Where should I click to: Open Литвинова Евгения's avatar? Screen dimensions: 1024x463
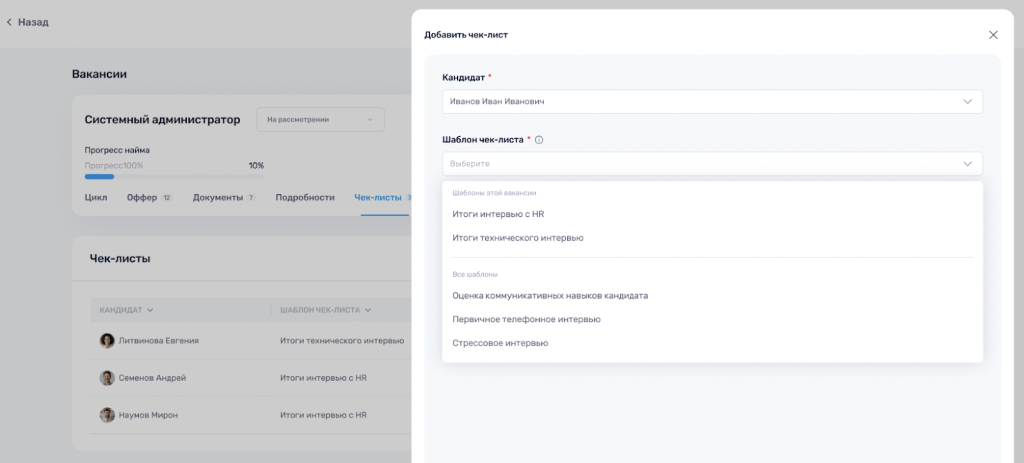pos(107,340)
